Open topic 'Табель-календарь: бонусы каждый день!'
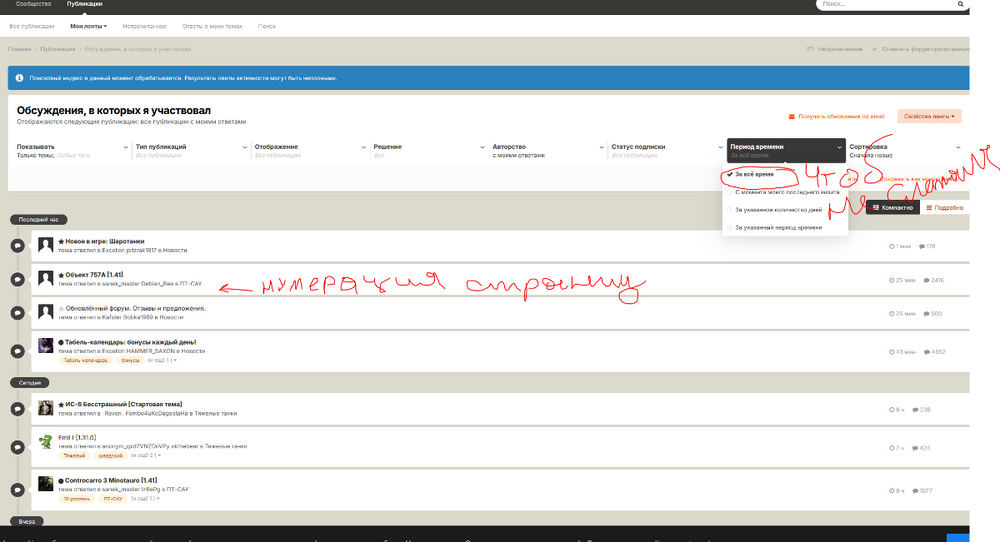 point(130,342)
